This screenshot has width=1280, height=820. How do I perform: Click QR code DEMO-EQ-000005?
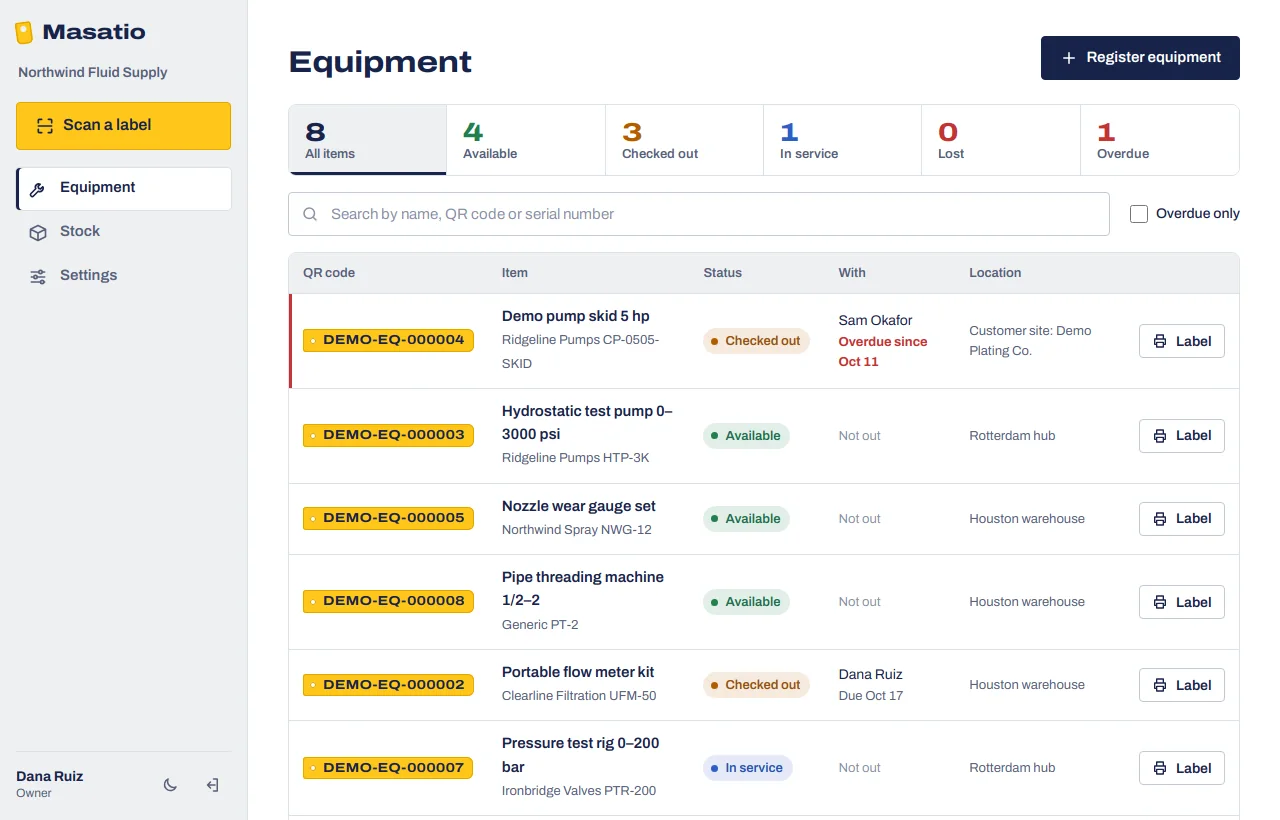[x=388, y=518]
